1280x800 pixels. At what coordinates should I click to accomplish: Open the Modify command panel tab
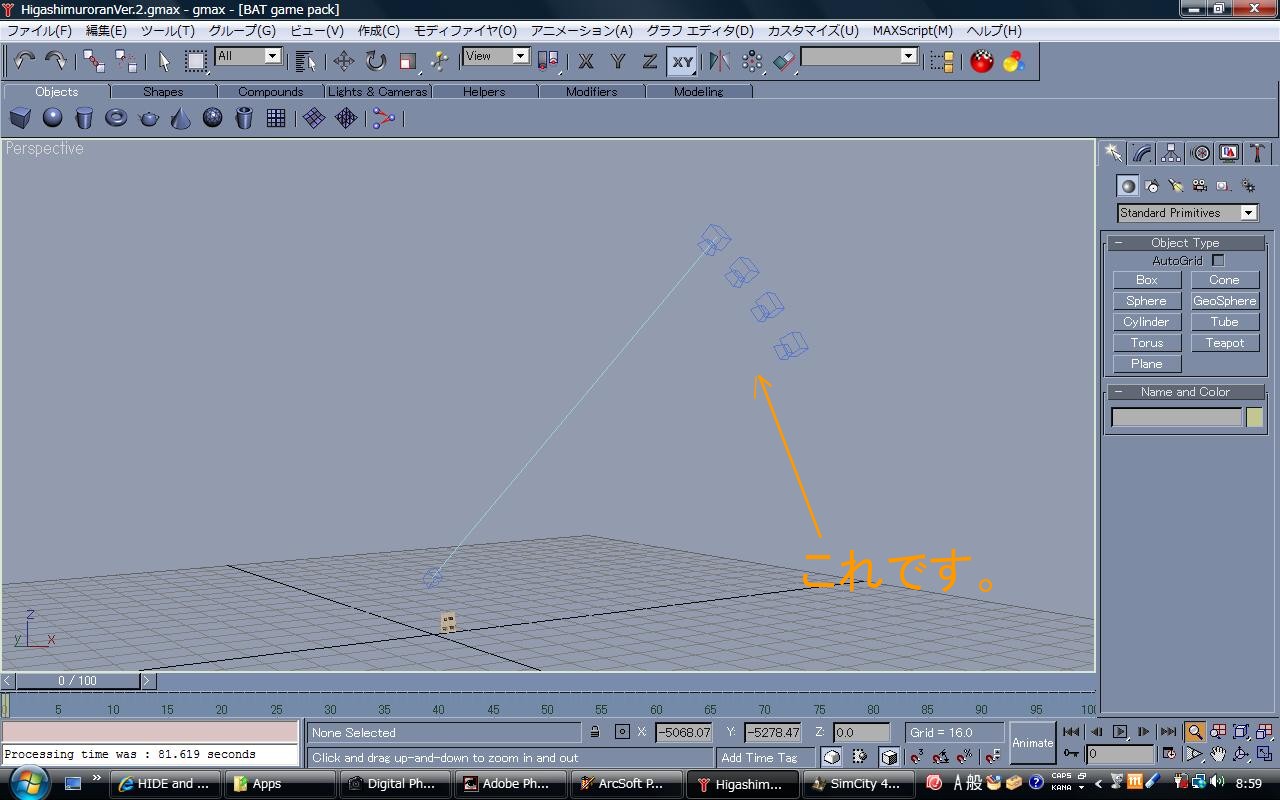click(x=1142, y=153)
